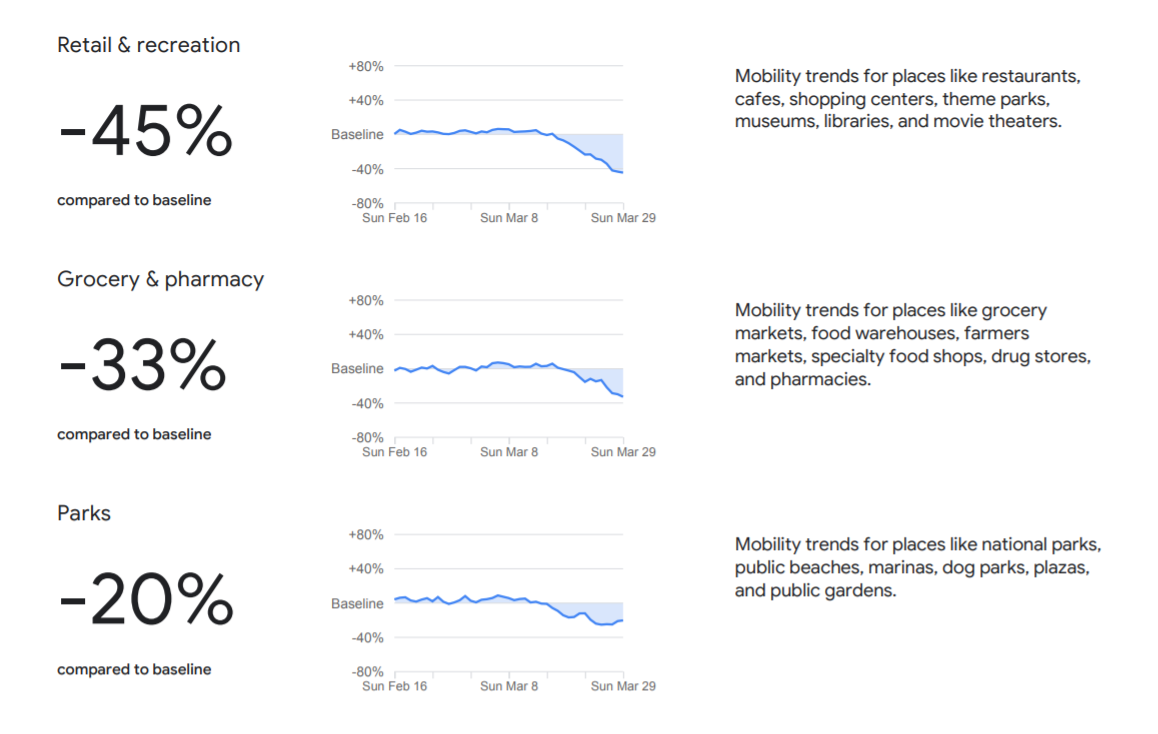Click the +80% label on the retail chart
The width and height of the screenshot is (1158, 734).
365,66
